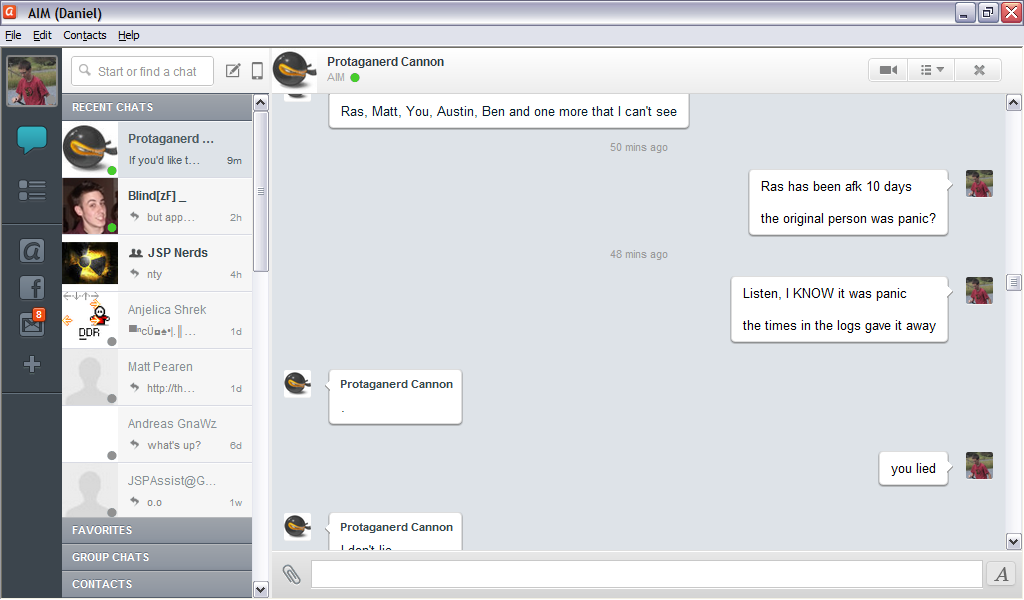Image resolution: width=1024 pixels, height=600 pixels.
Task: Click Protaganerd Cannon avatar in chat header
Action: 294,70
